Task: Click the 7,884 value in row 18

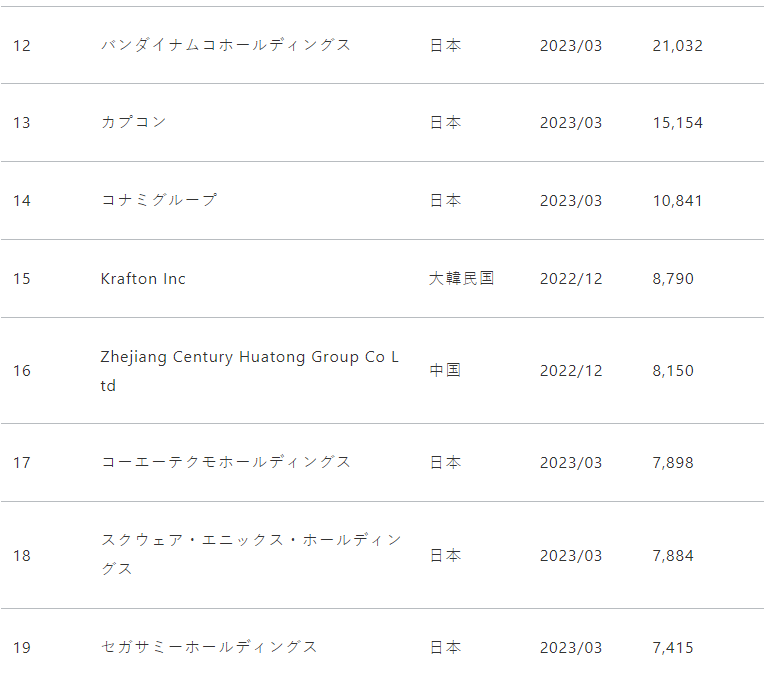Action: [673, 556]
